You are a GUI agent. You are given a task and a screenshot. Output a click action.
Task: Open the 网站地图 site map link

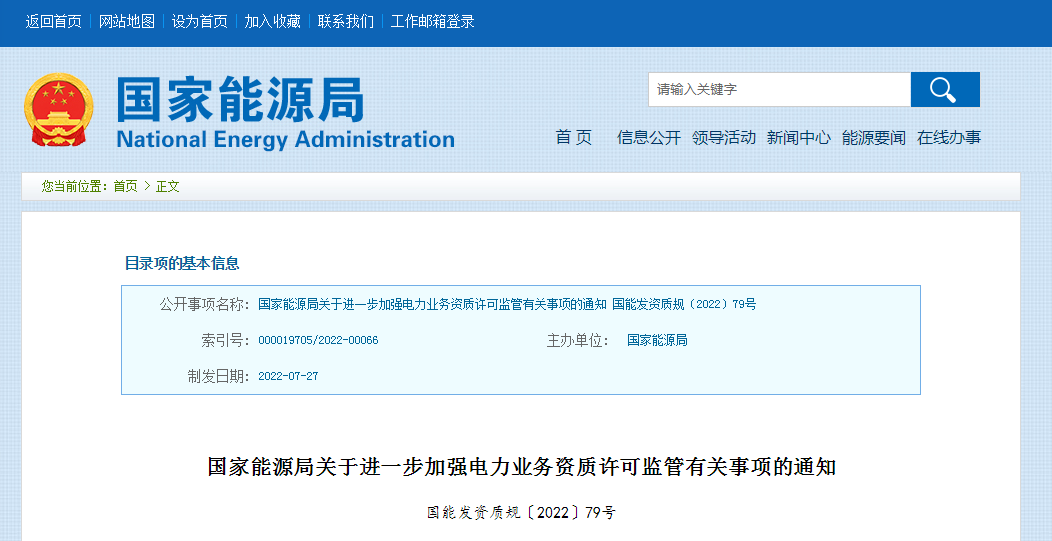[127, 21]
